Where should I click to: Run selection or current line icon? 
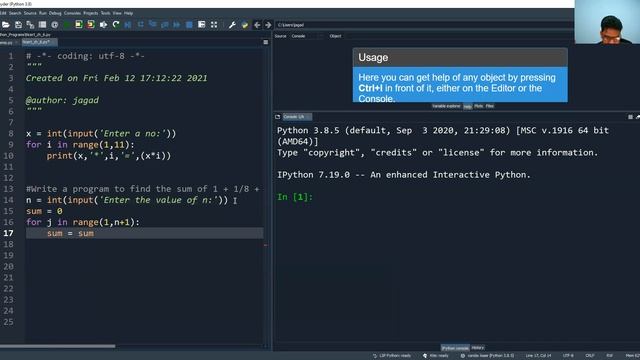click(103, 25)
